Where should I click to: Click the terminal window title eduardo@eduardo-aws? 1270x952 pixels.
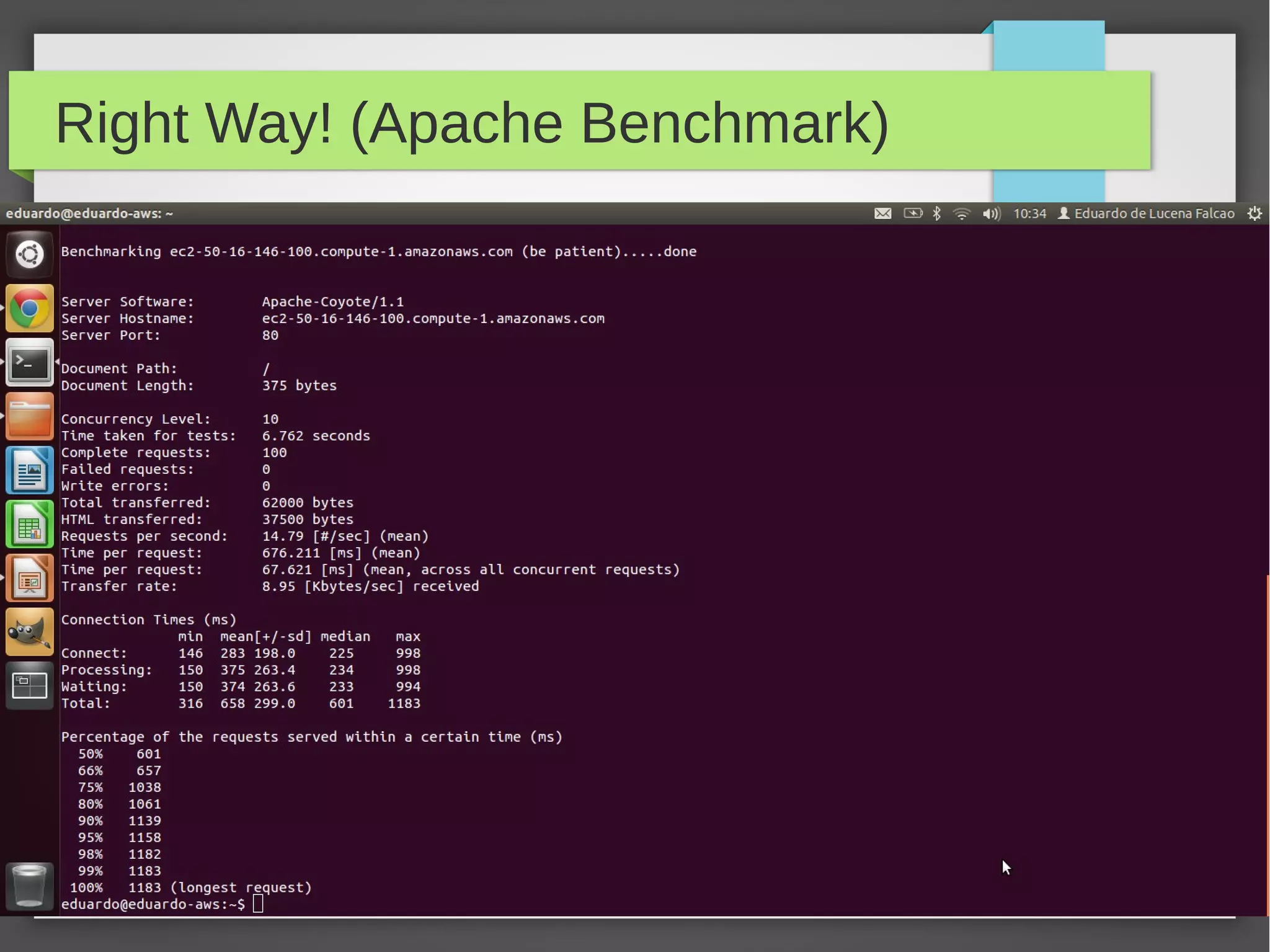(89, 214)
